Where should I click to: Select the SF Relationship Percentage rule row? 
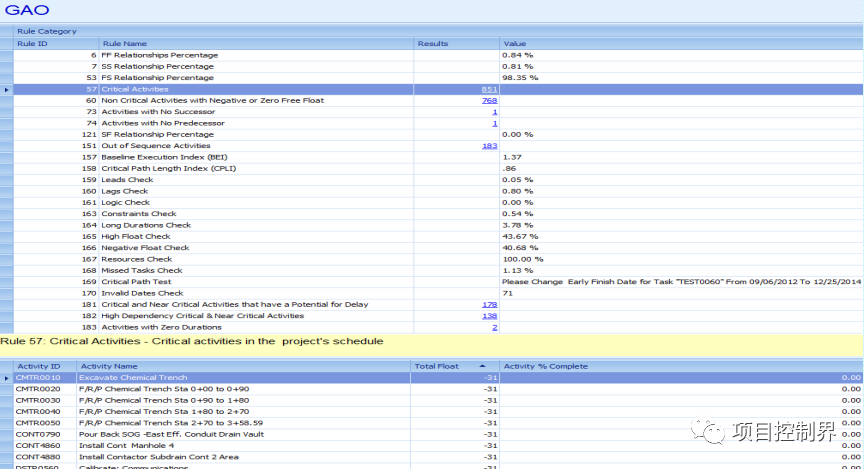click(439, 134)
